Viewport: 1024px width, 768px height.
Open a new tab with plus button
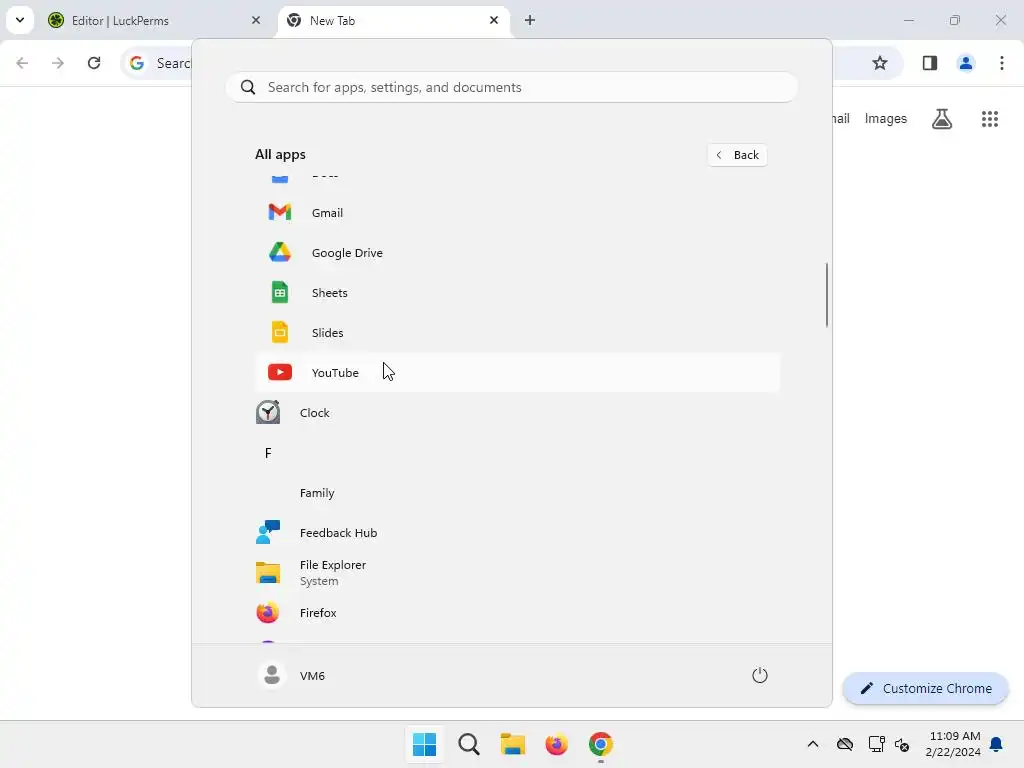(x=530, y=20)
